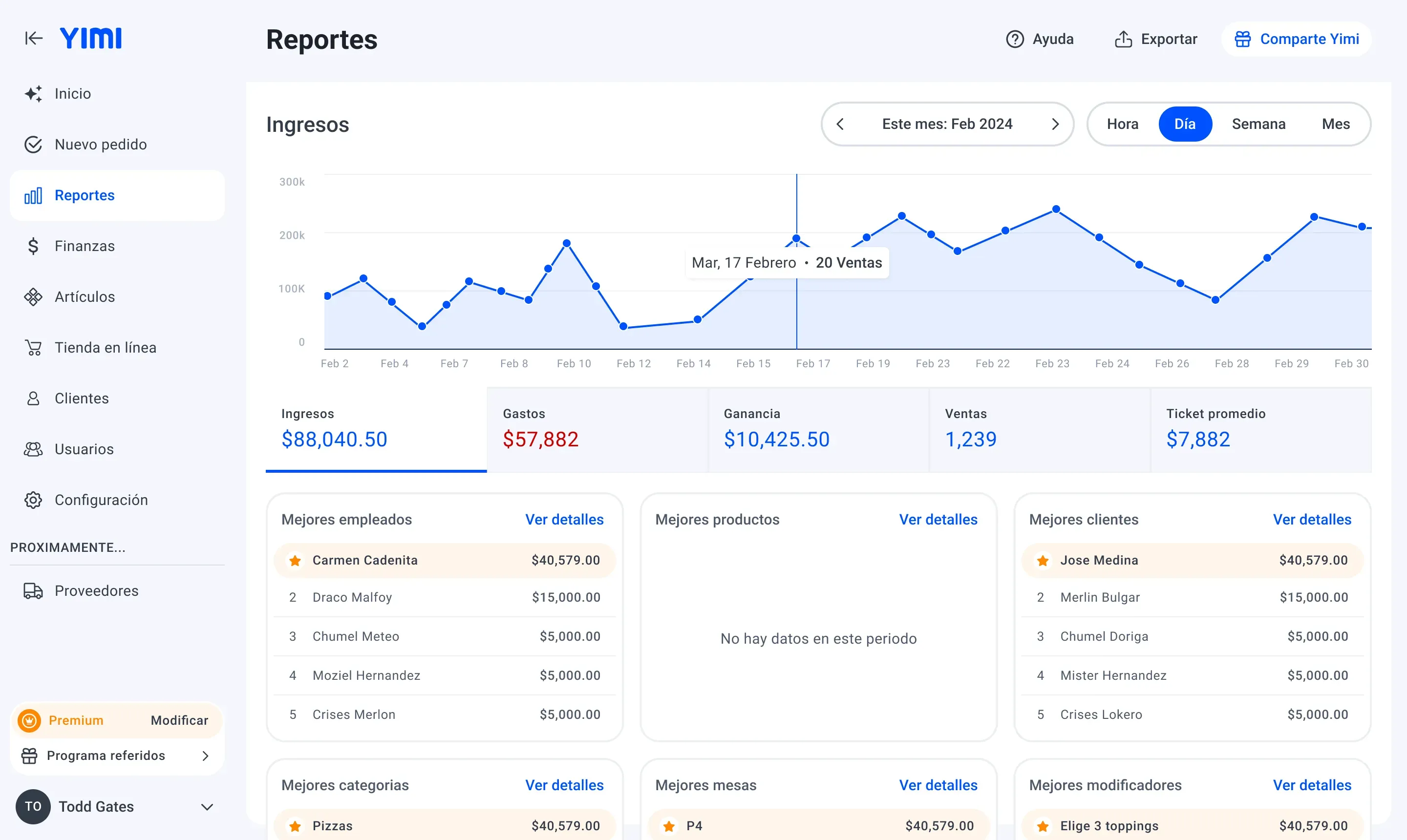
Task: Select the Ingresos metric tab
Action: click(x=376, y=430)
